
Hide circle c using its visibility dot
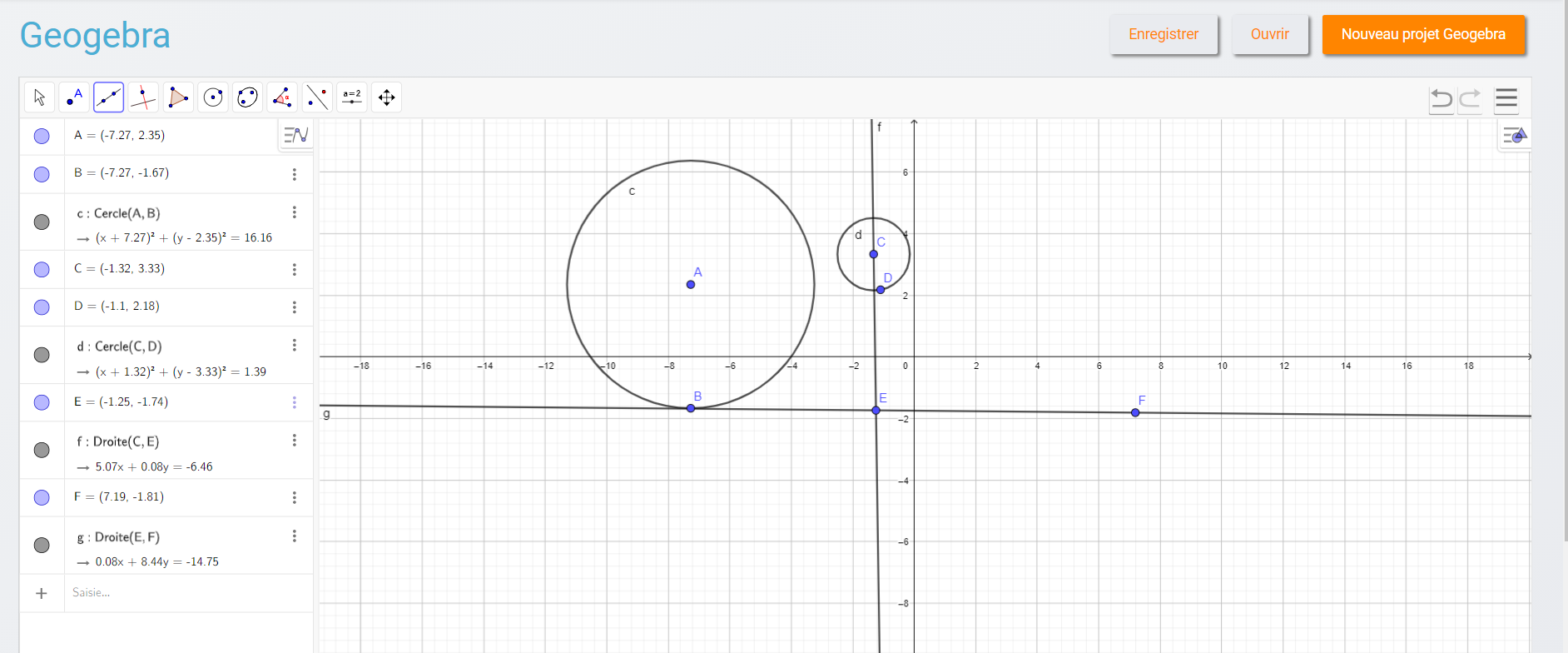point(42,222)
